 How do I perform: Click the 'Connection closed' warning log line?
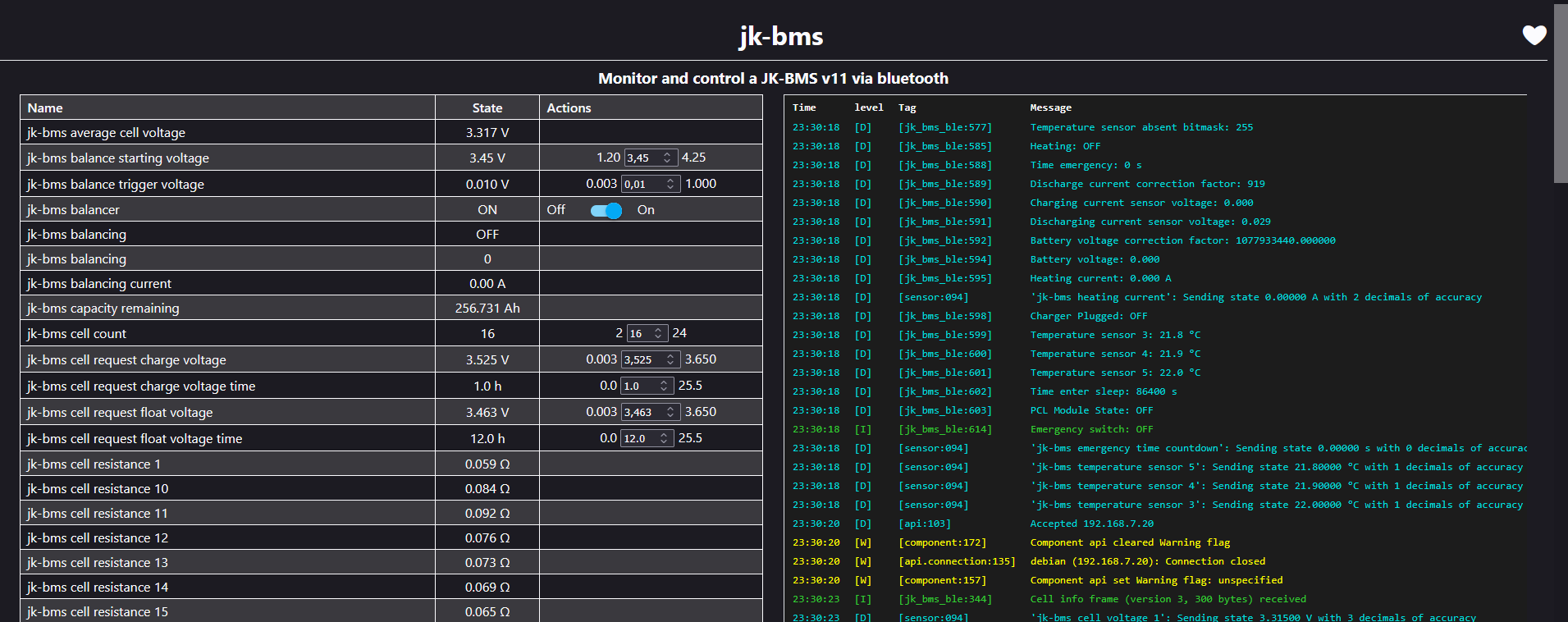click(1147, 561)
